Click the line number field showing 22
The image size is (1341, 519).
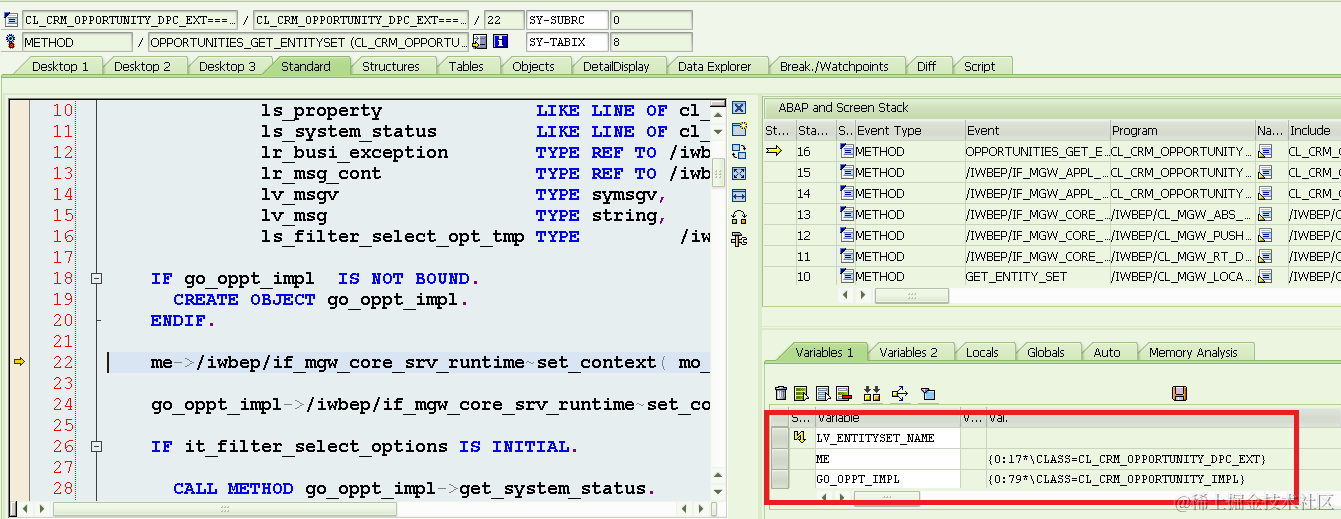coord(503,20)
